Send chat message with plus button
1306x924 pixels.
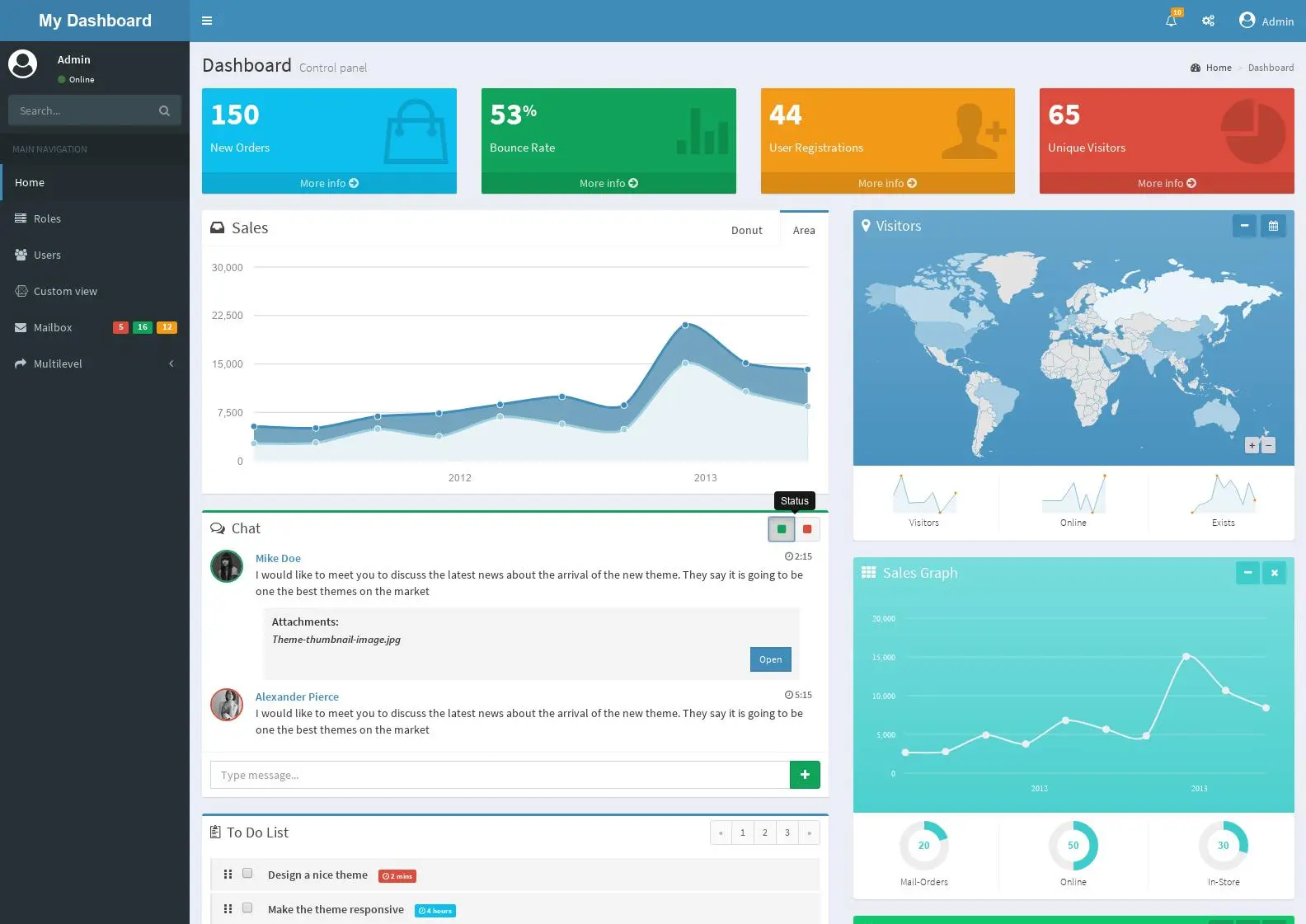click(x=805, y=775)
